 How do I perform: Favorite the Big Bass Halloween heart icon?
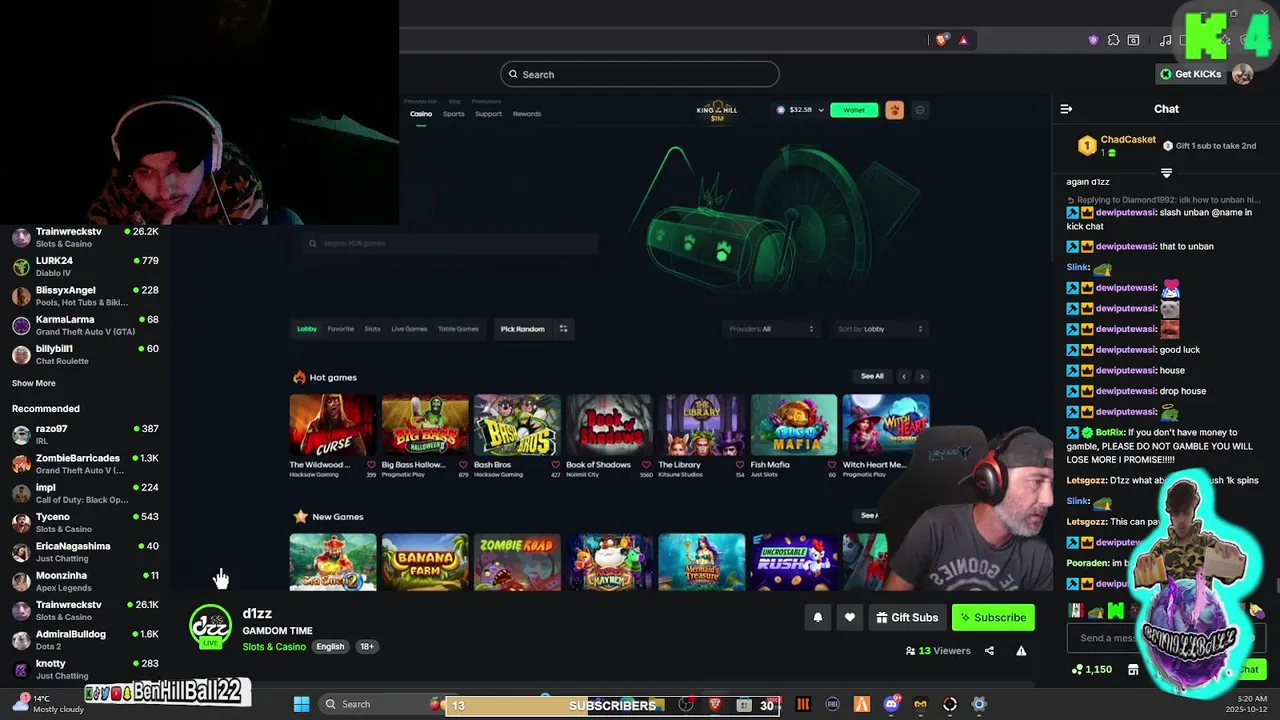click(x=463, y=465)
